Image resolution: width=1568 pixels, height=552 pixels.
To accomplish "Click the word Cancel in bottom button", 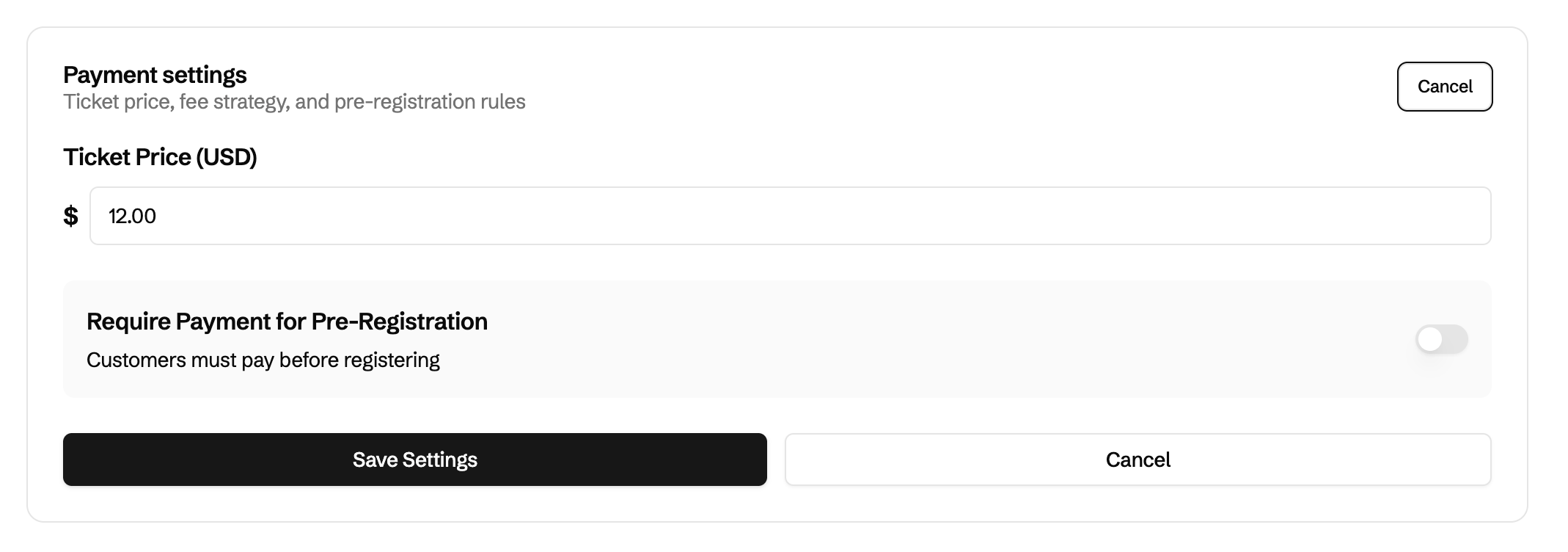I will (x=1137, y=460).
